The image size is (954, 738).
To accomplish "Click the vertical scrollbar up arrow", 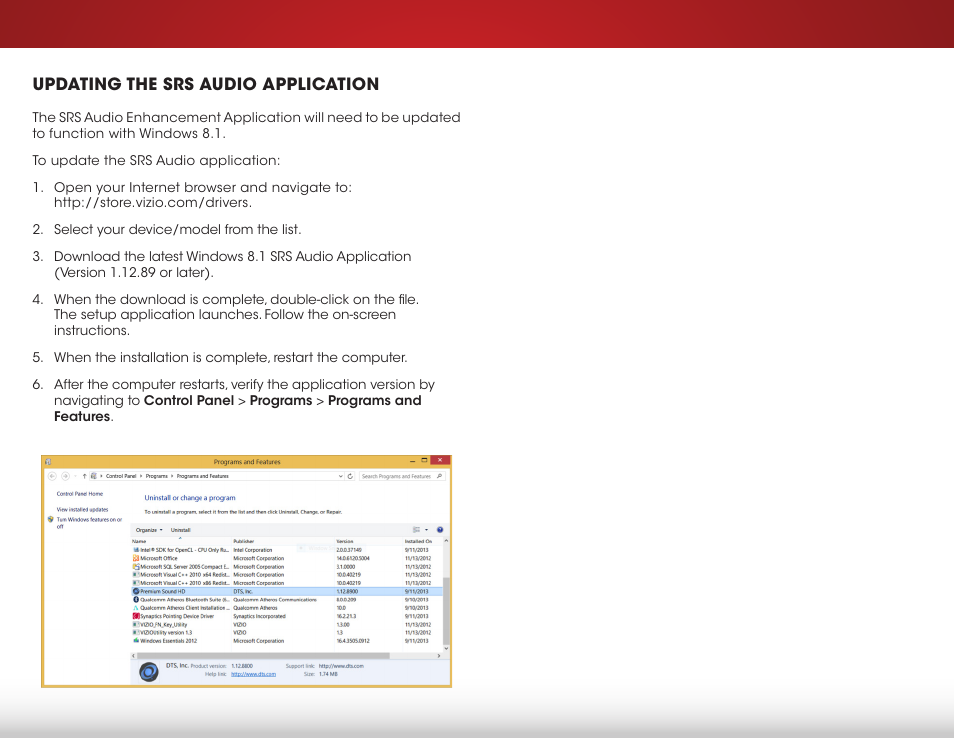I will pos(446,541).
